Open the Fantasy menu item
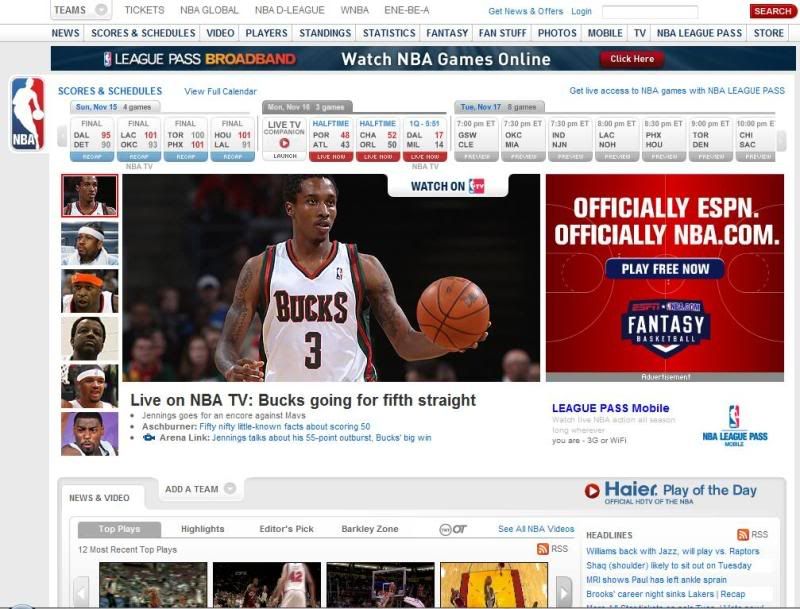Viewport: 800px width, 609px height. pyautogui.click(x=447, y=33)
